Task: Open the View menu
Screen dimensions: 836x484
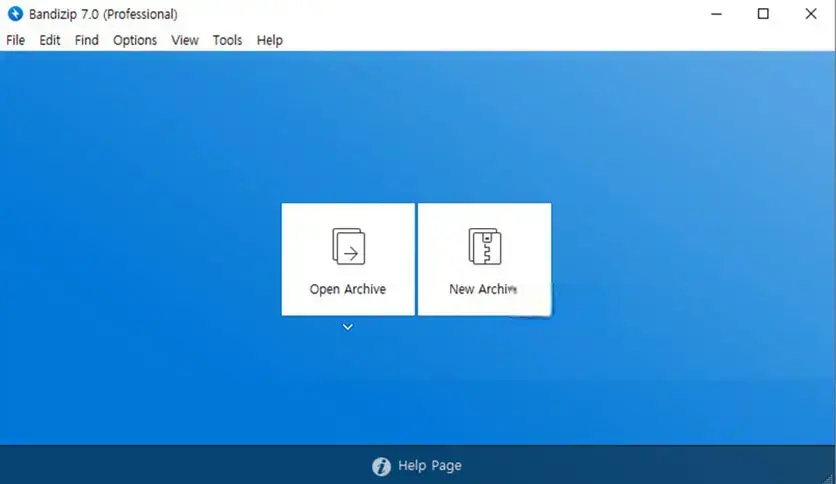Action: [x=185, y=40]
